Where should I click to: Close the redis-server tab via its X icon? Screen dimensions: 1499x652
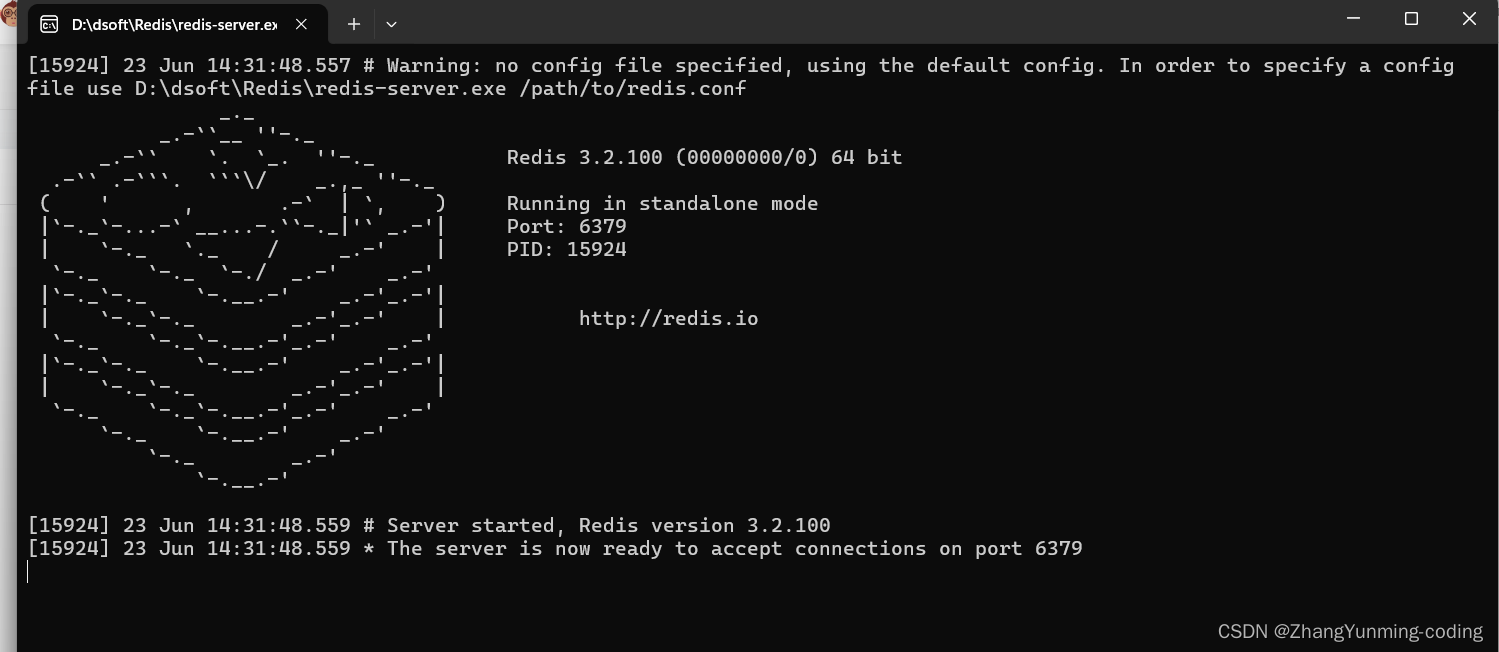(x=301, y=23)
